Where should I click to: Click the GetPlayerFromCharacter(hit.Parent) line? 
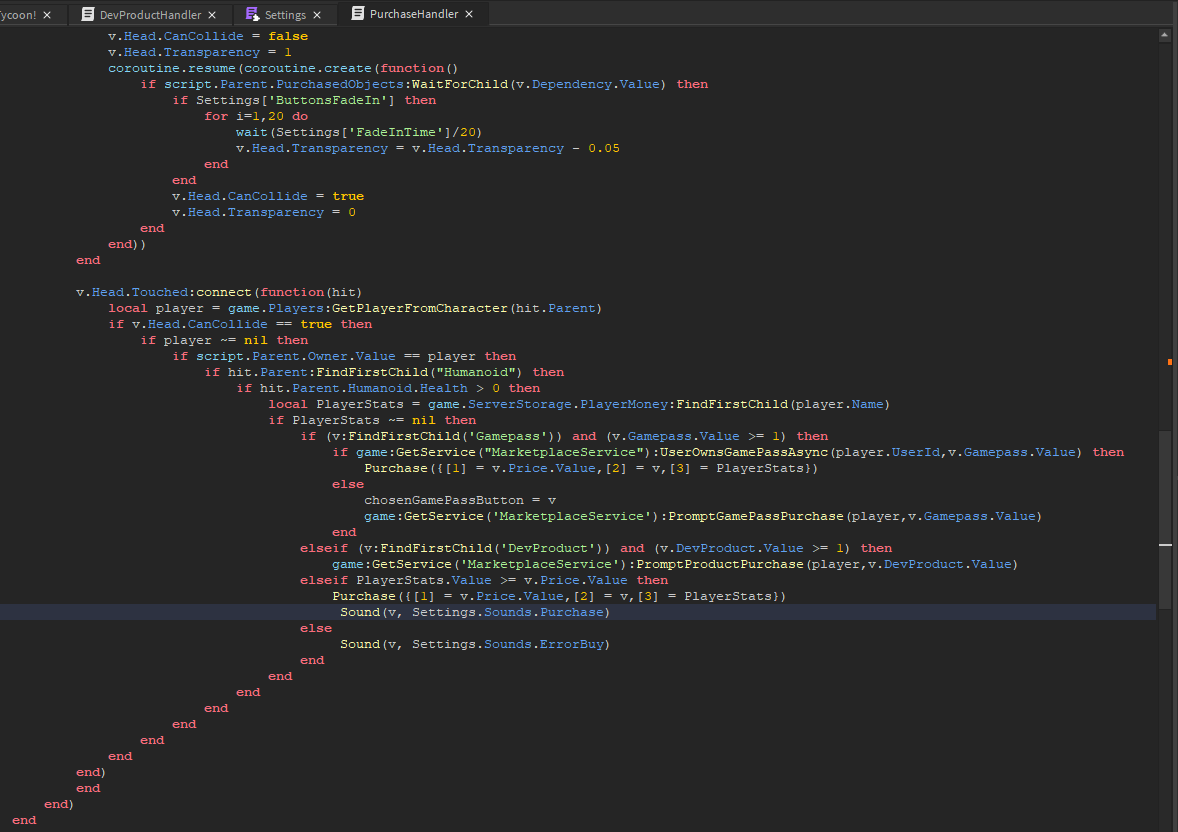[x=355, y=308]
